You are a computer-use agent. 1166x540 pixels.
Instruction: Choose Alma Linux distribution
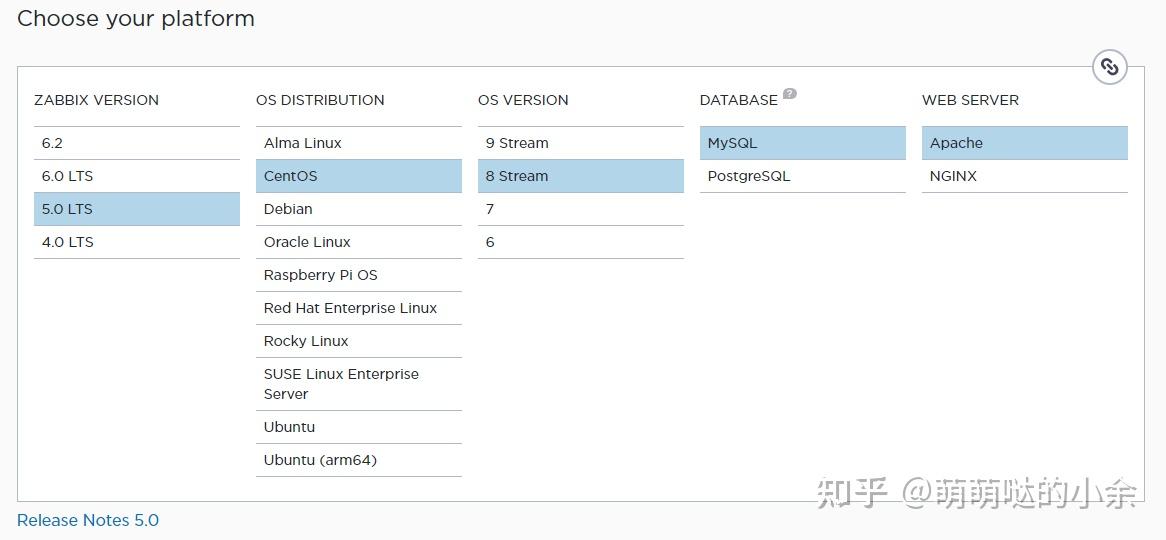[358, 143]
